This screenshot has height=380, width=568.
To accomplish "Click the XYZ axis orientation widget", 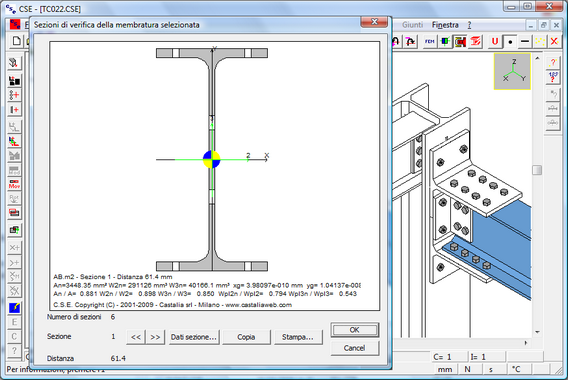I will (512, 71).
